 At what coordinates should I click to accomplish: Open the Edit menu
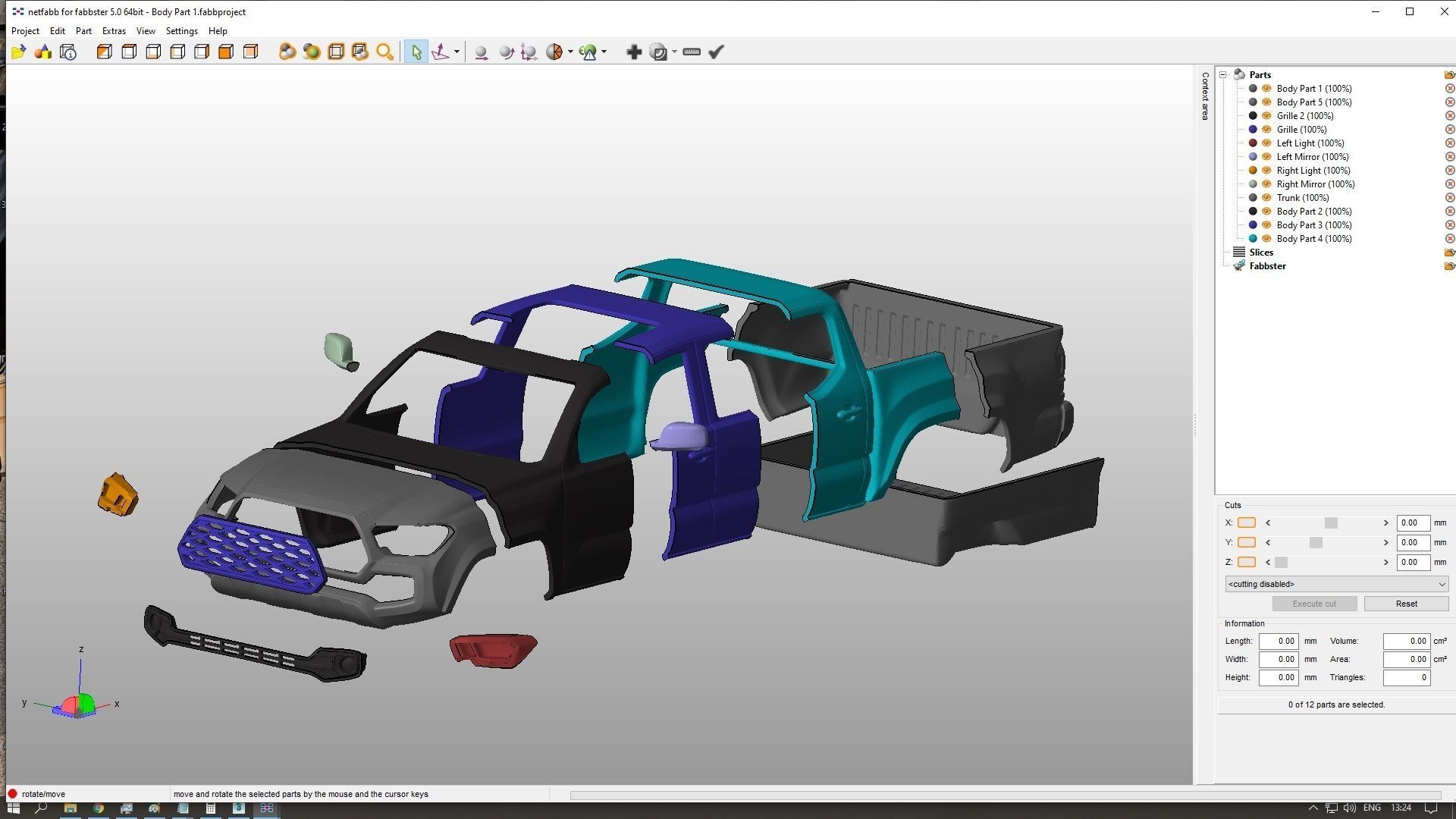(58, 31)
